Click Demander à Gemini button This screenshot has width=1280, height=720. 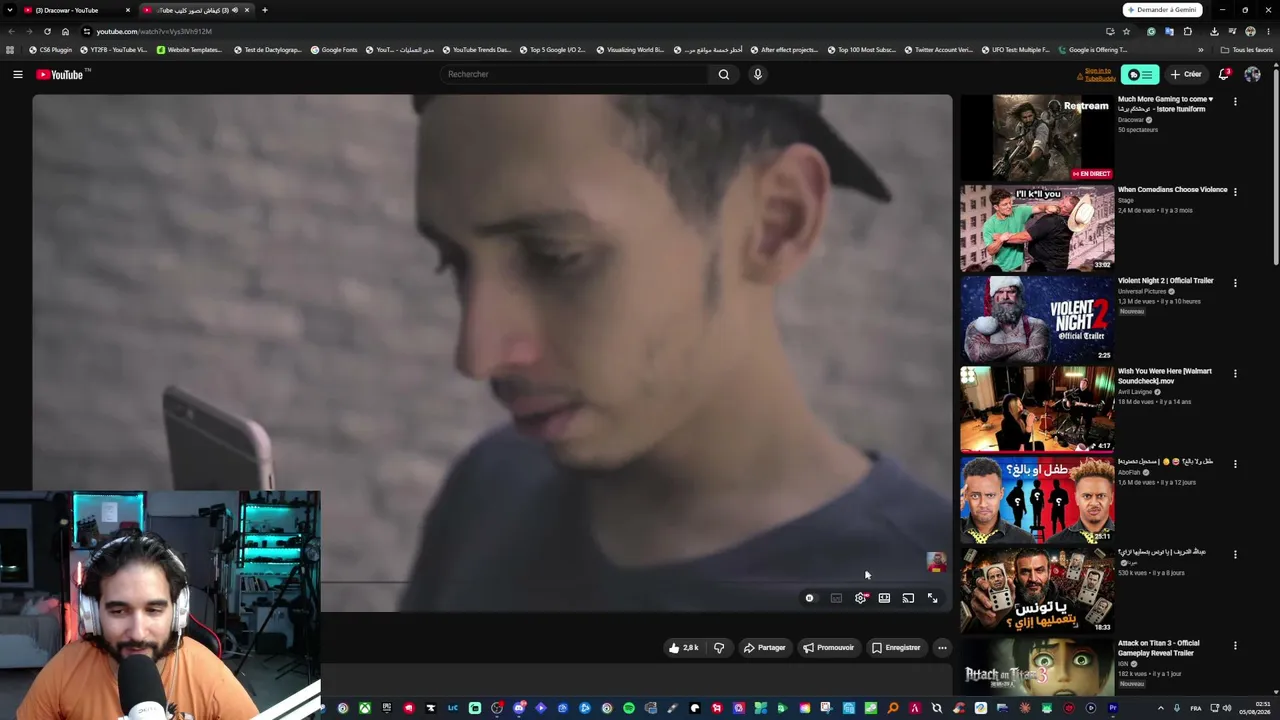pos(1162,10)
